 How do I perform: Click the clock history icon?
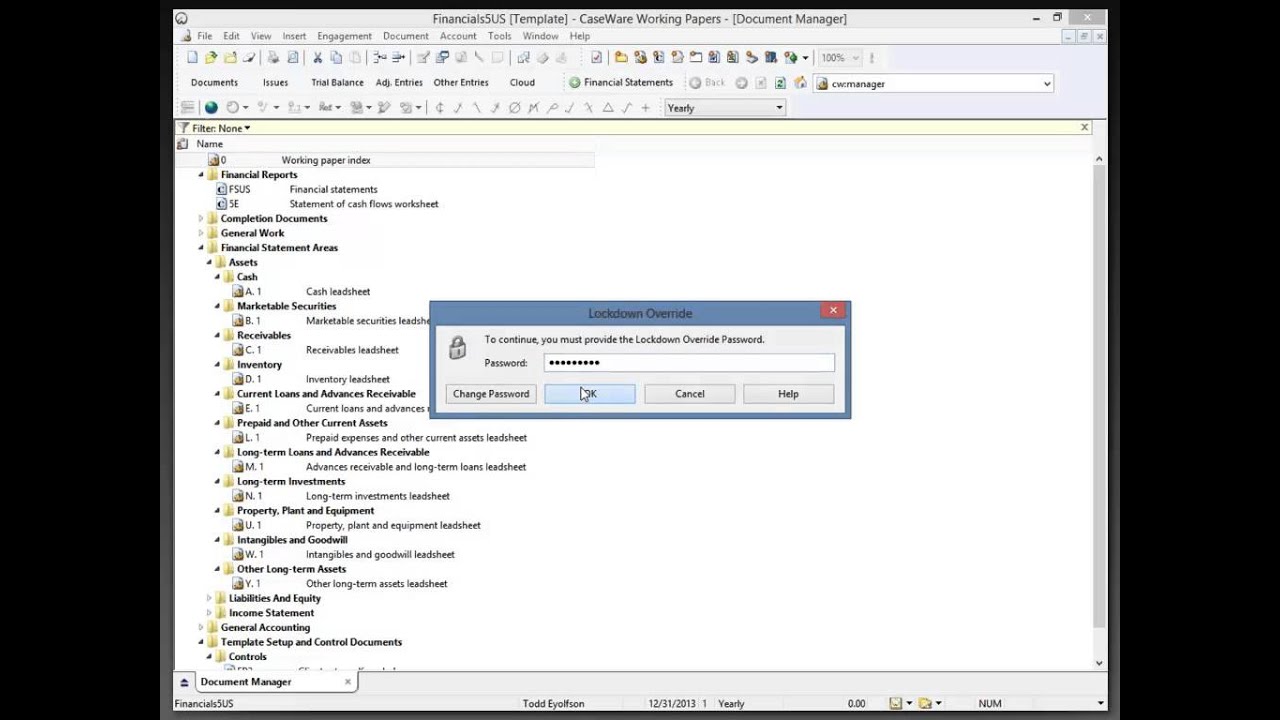coord(232,108)
